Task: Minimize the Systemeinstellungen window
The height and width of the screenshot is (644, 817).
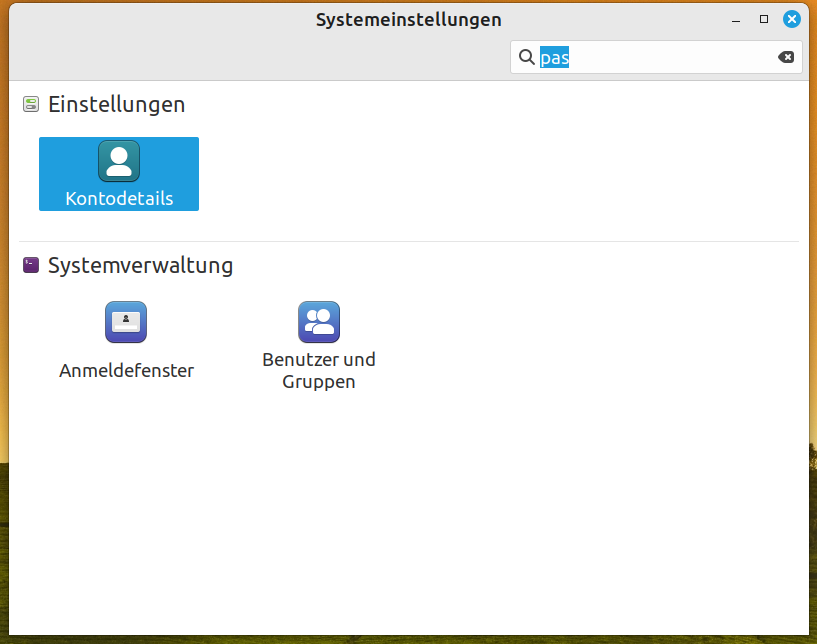Action: click(x=735, y=18)
